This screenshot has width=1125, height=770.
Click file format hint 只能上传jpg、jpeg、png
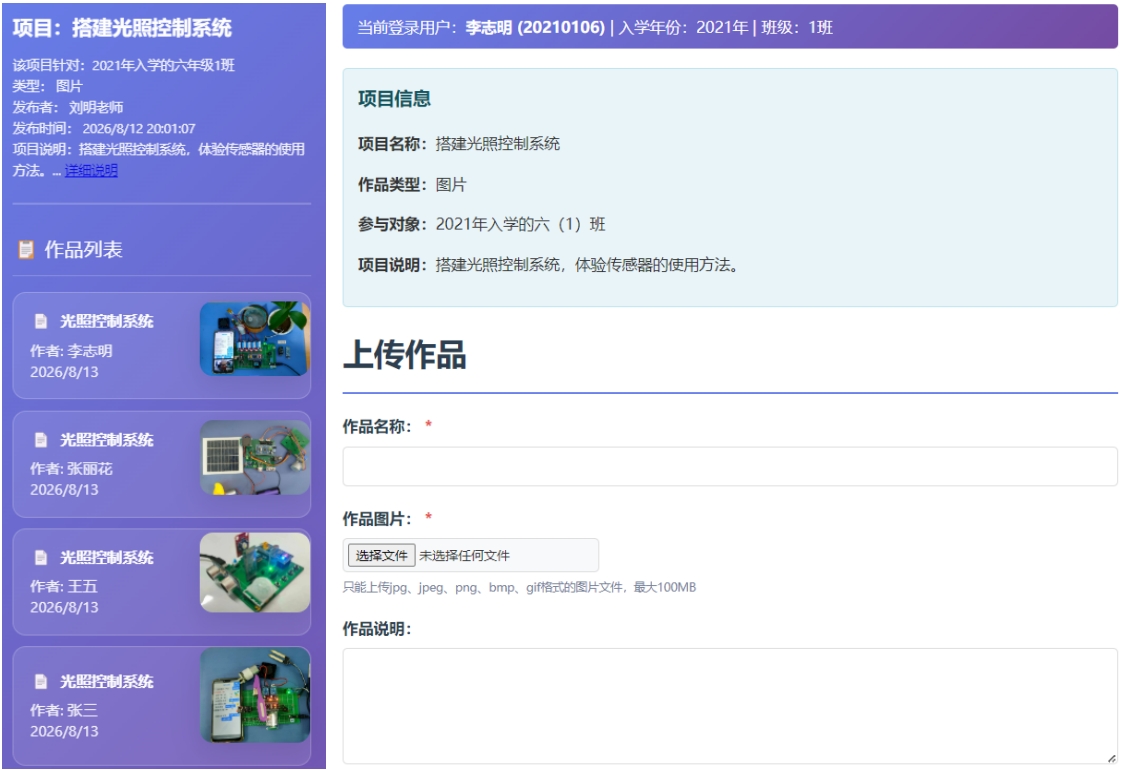(x=519, y=587)
